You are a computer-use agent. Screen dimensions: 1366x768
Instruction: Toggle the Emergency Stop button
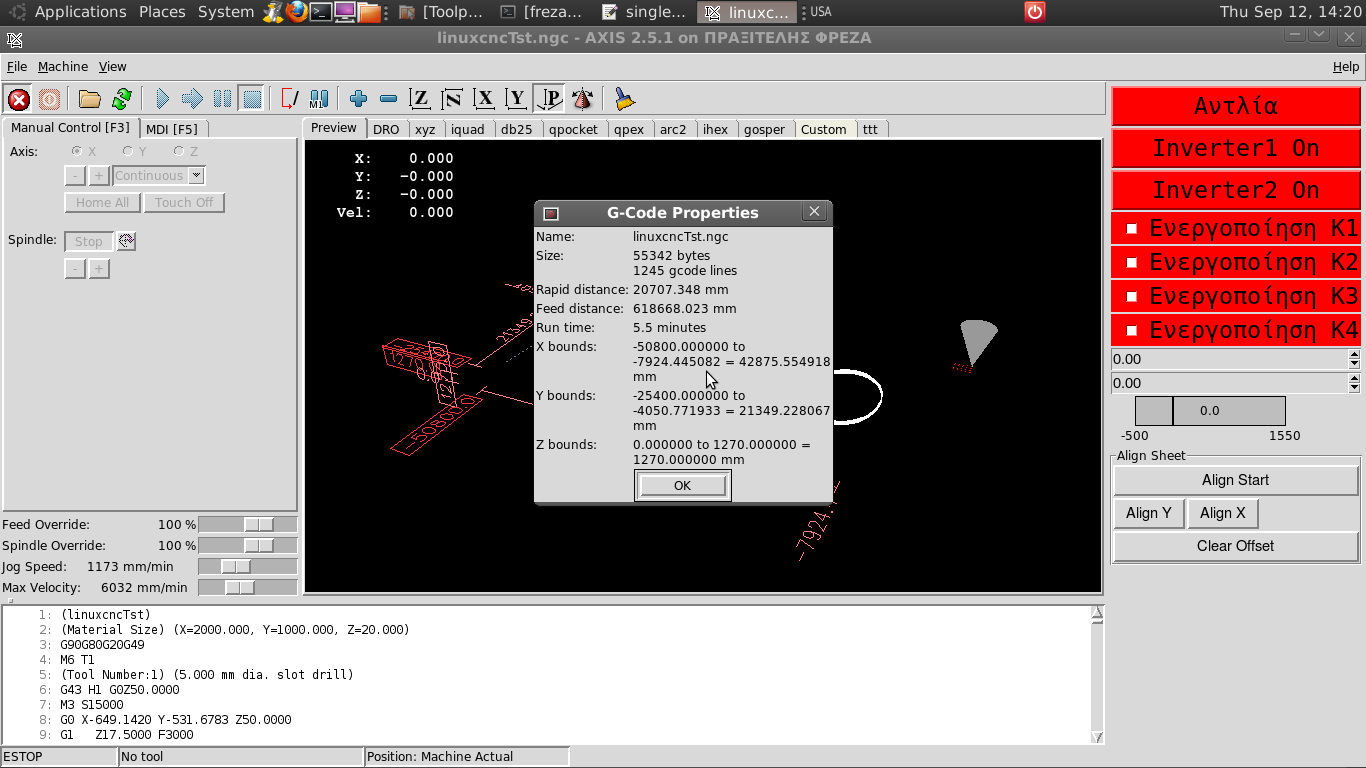tap(19, 99)
